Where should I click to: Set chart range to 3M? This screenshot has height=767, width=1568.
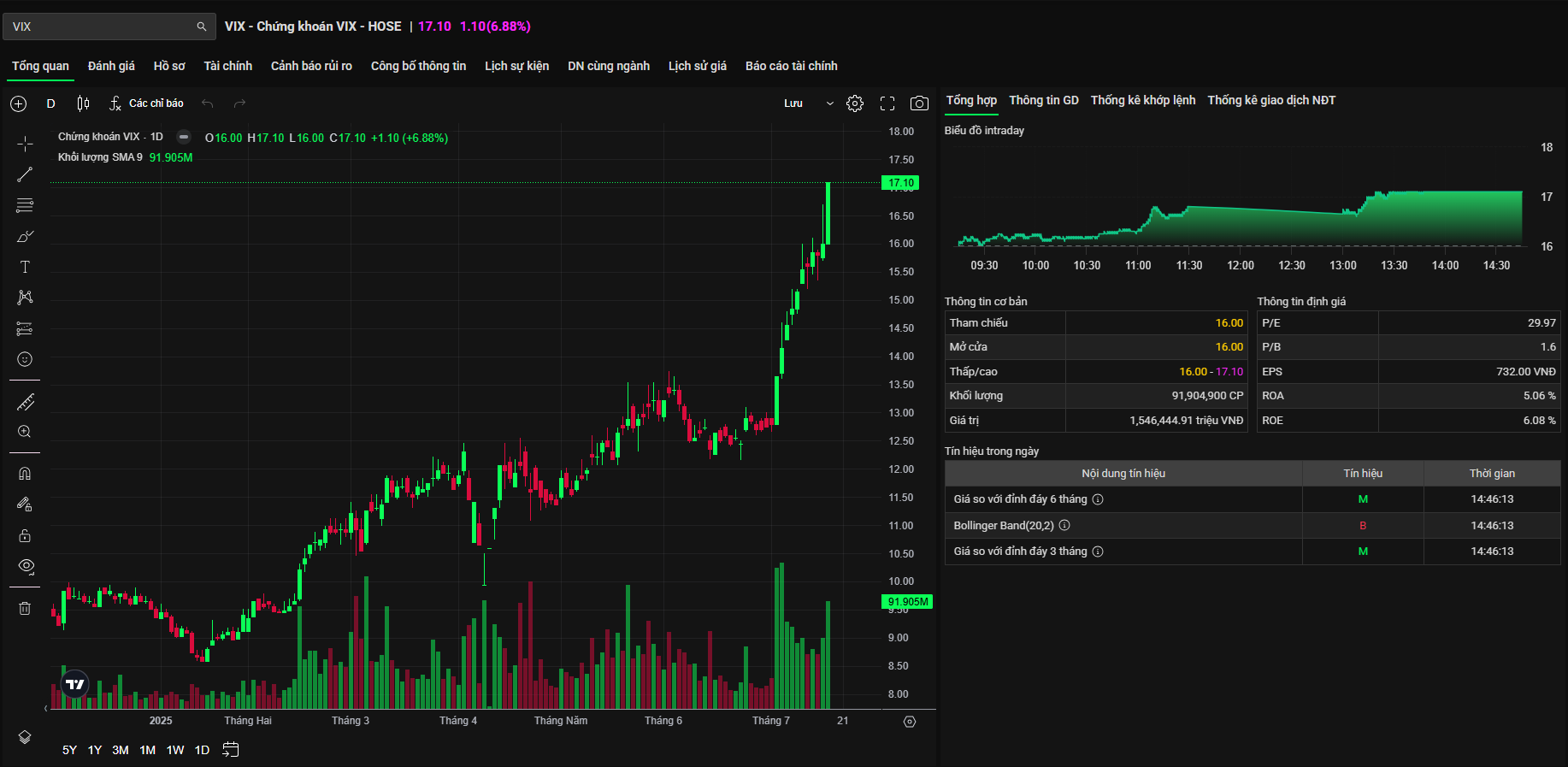coord(121,750)
